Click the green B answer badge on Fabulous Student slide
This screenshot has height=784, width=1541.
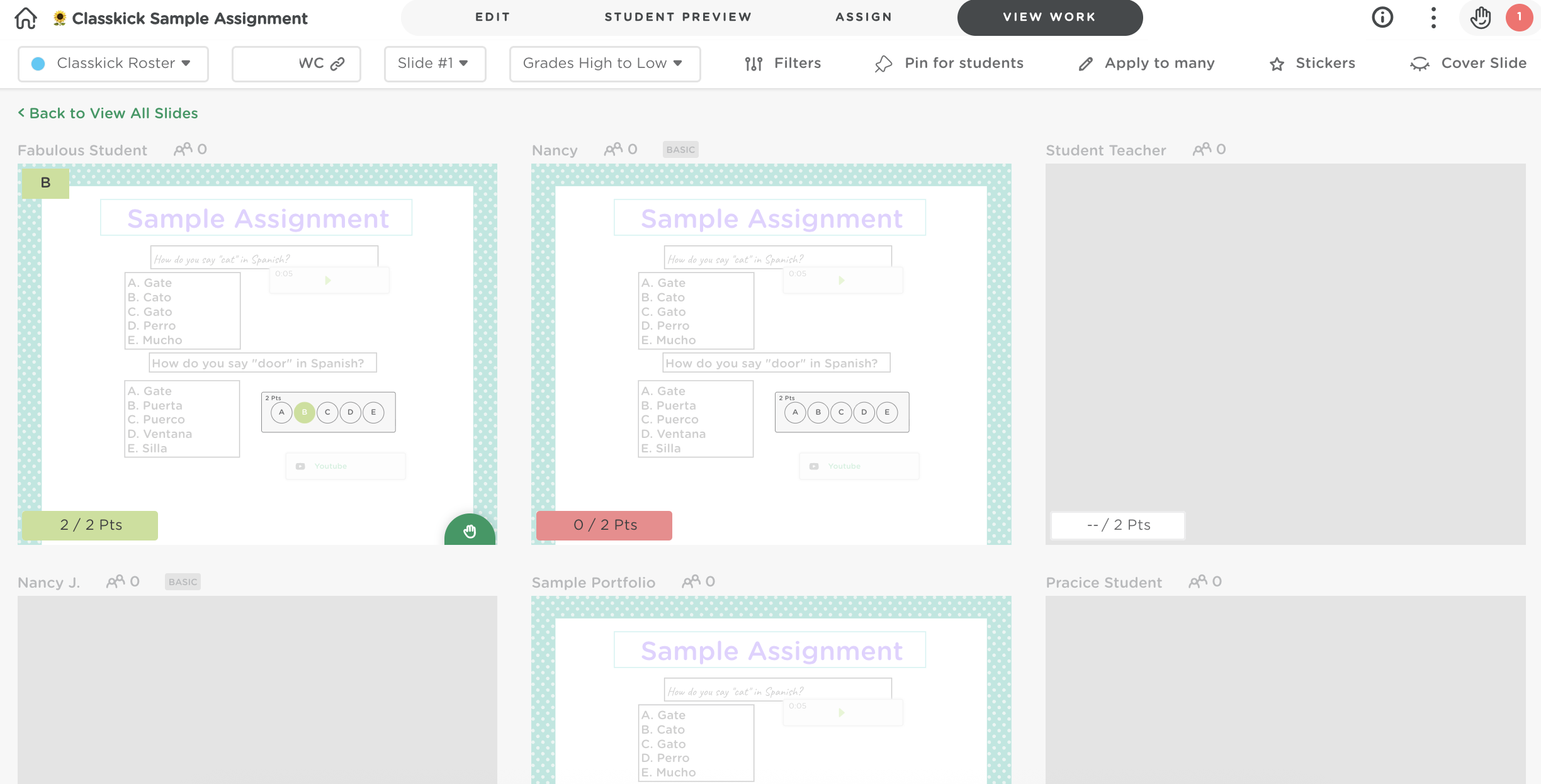(x=45, y=183)
